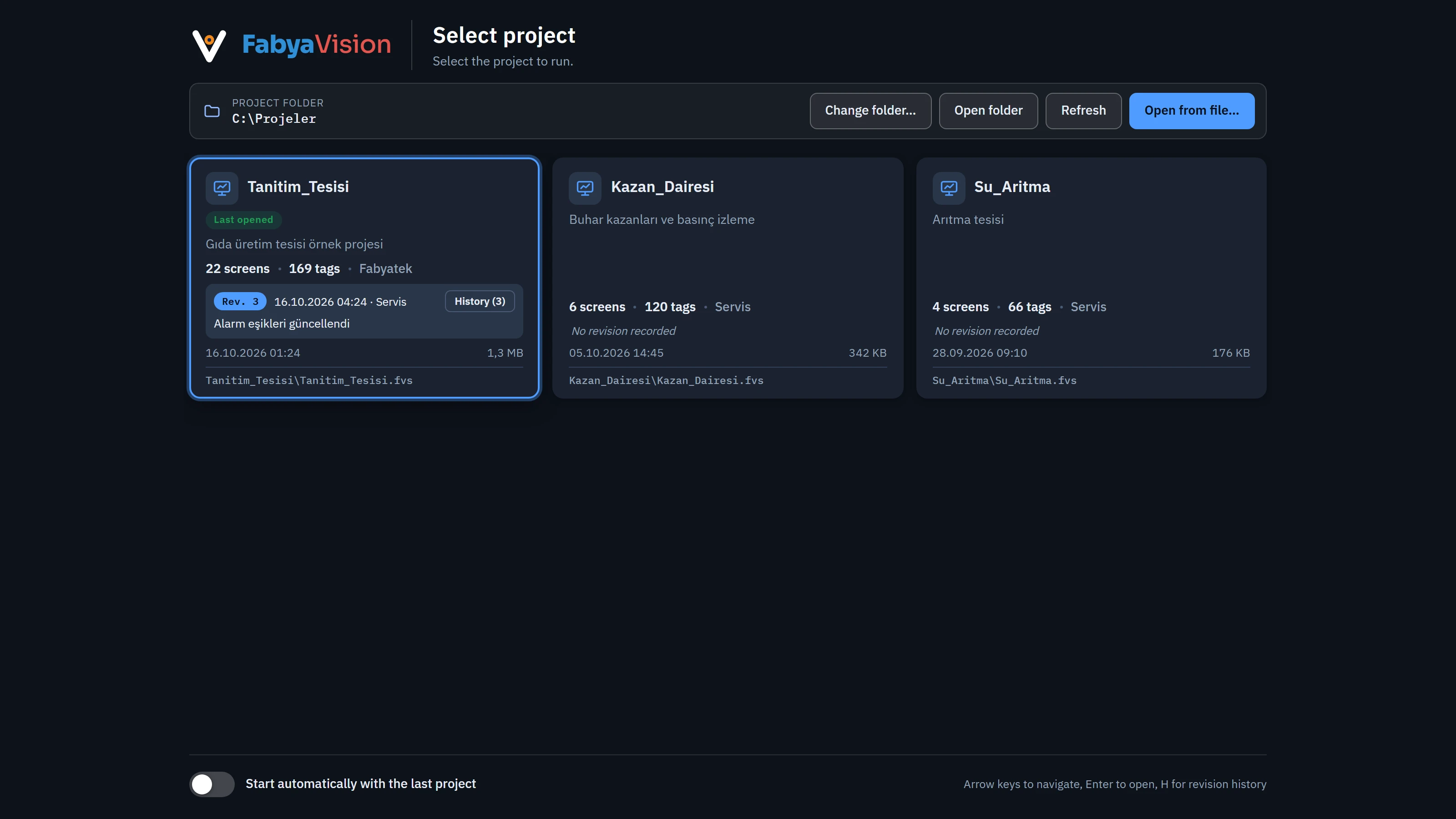Image resolution: width=1456 pixels, height=819 pixels.
Task: Refresh the project list
Action: coord(1083,111)
